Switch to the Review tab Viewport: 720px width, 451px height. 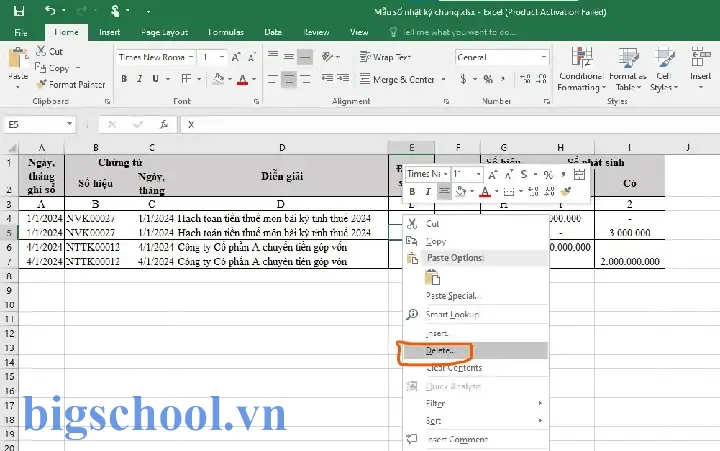click(x=316, y=32)
